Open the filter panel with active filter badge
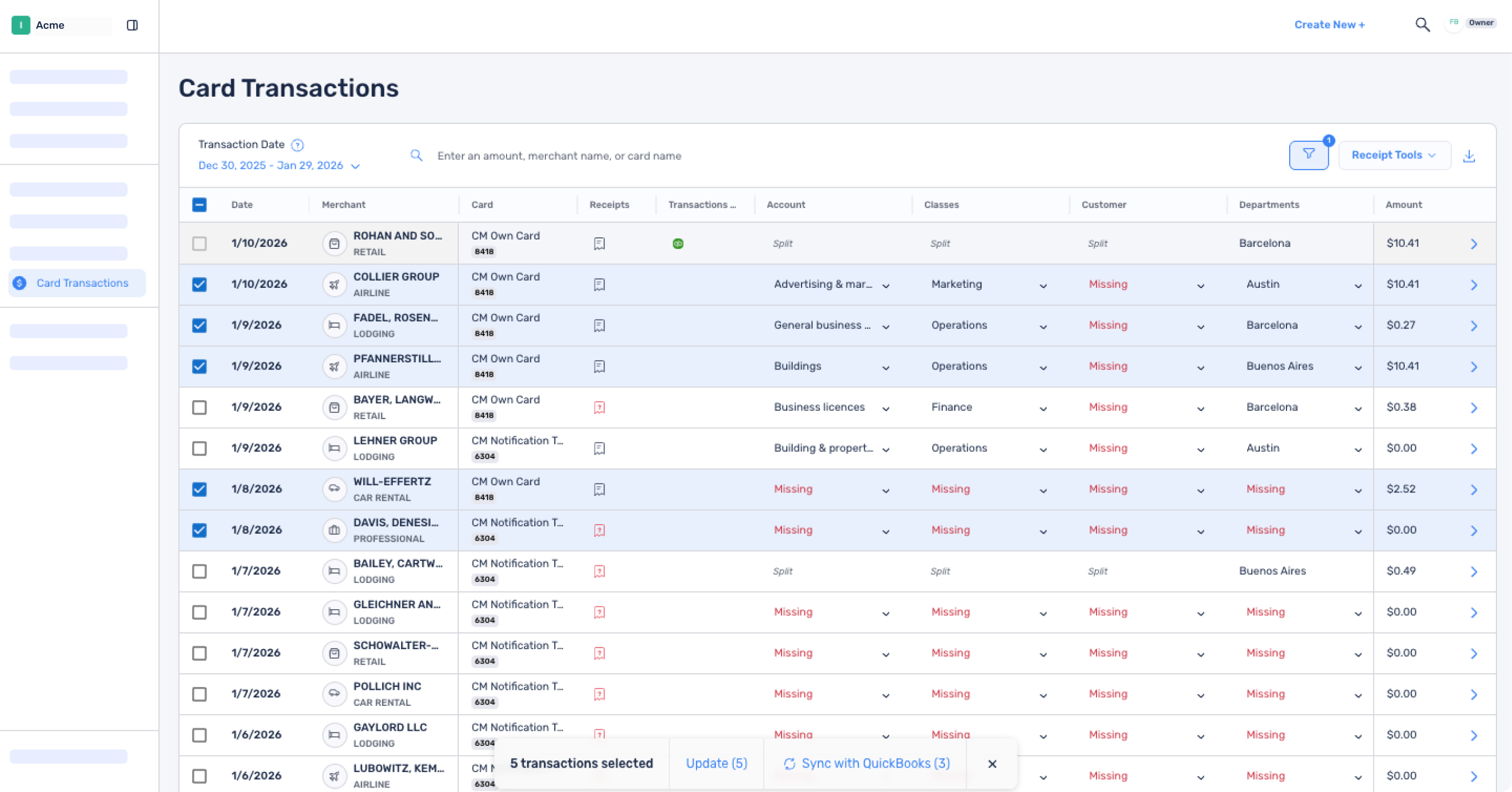This screenshot has width=1512, height=792. (1309, 155)
